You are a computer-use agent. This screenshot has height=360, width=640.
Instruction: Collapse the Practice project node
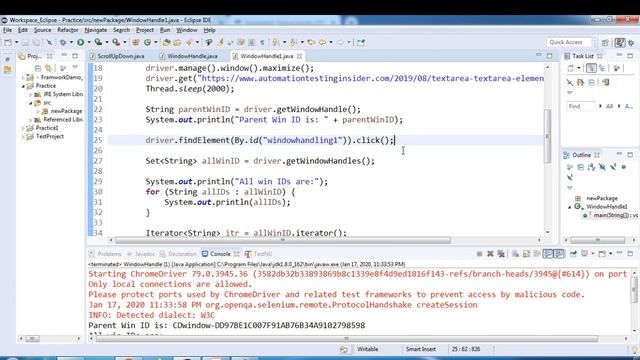coord(23,86)
